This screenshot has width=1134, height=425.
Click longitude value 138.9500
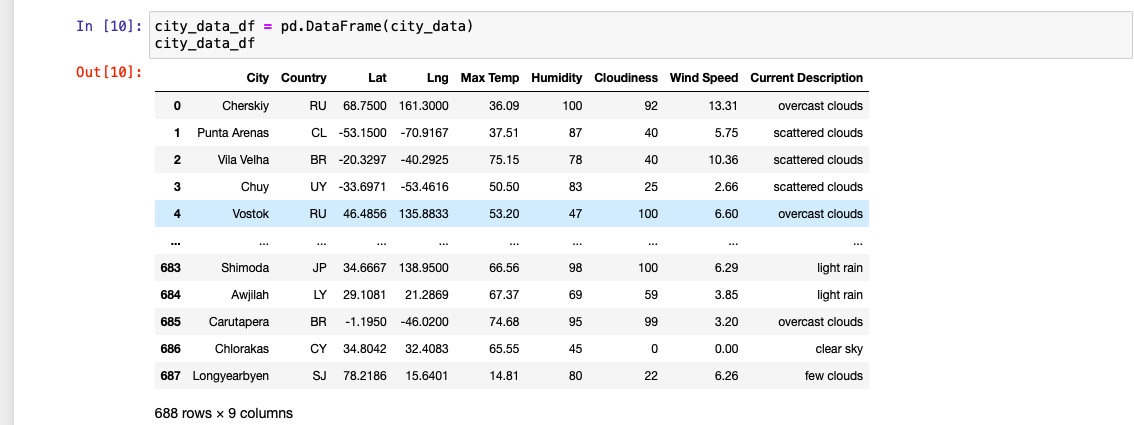(423, 267)
